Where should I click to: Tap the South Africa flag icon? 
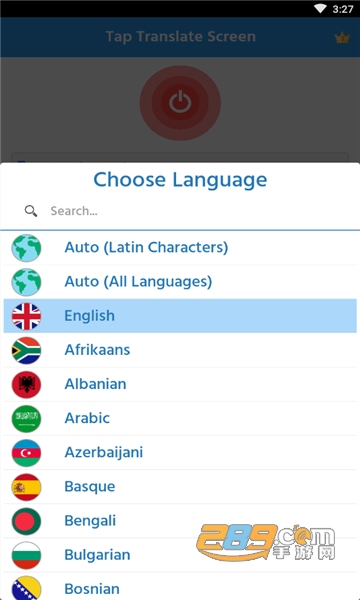[26, 350]
